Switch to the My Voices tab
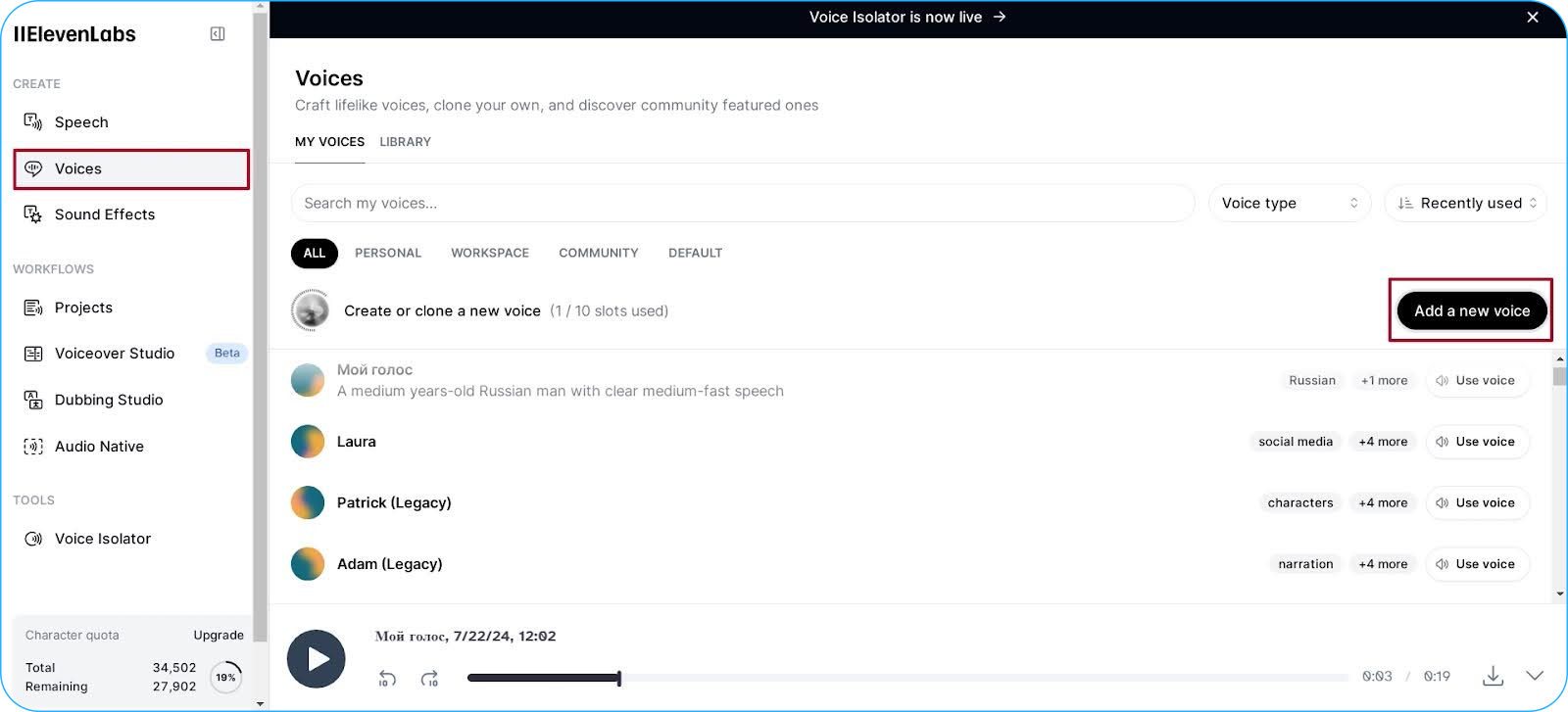 pos(329,142)
